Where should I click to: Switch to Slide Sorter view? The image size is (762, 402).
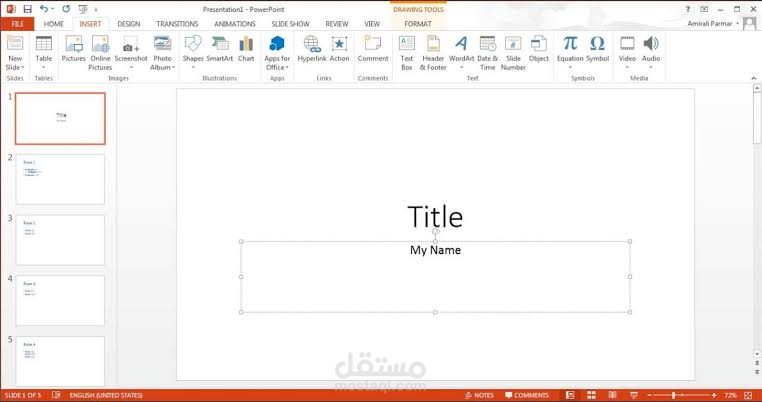pos(591,395)
